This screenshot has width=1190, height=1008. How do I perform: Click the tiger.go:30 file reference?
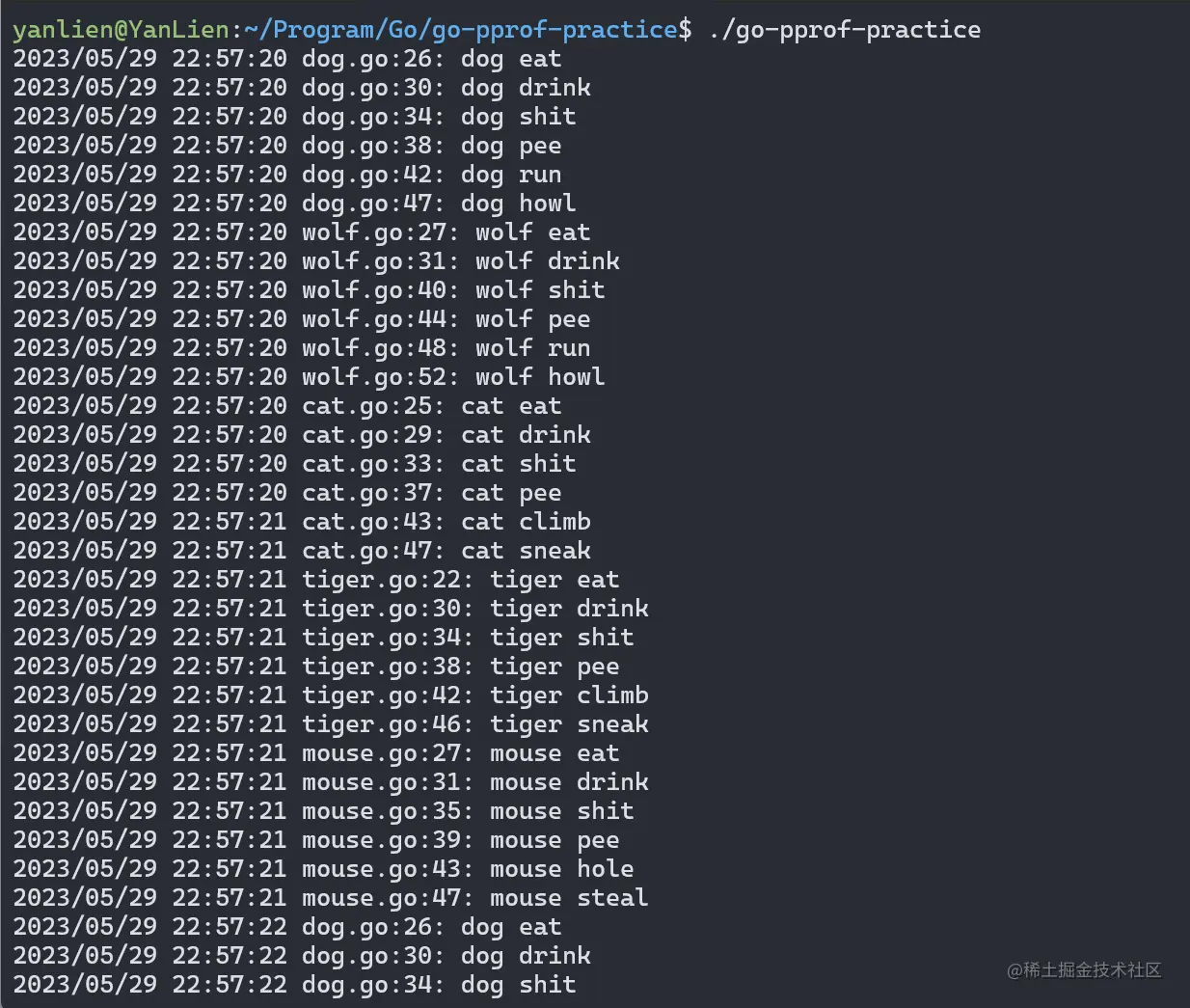tap(387, 609)
